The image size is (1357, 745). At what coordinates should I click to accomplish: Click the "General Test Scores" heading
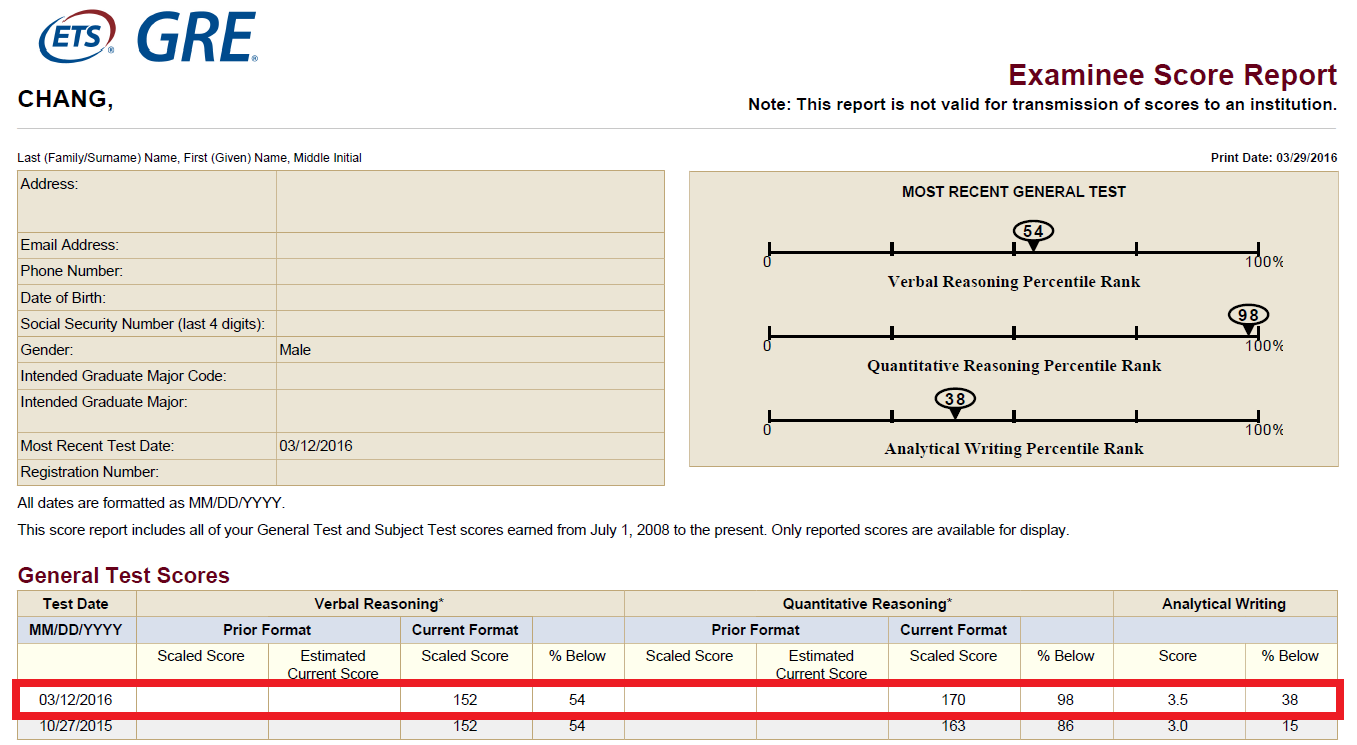point(124,576)
